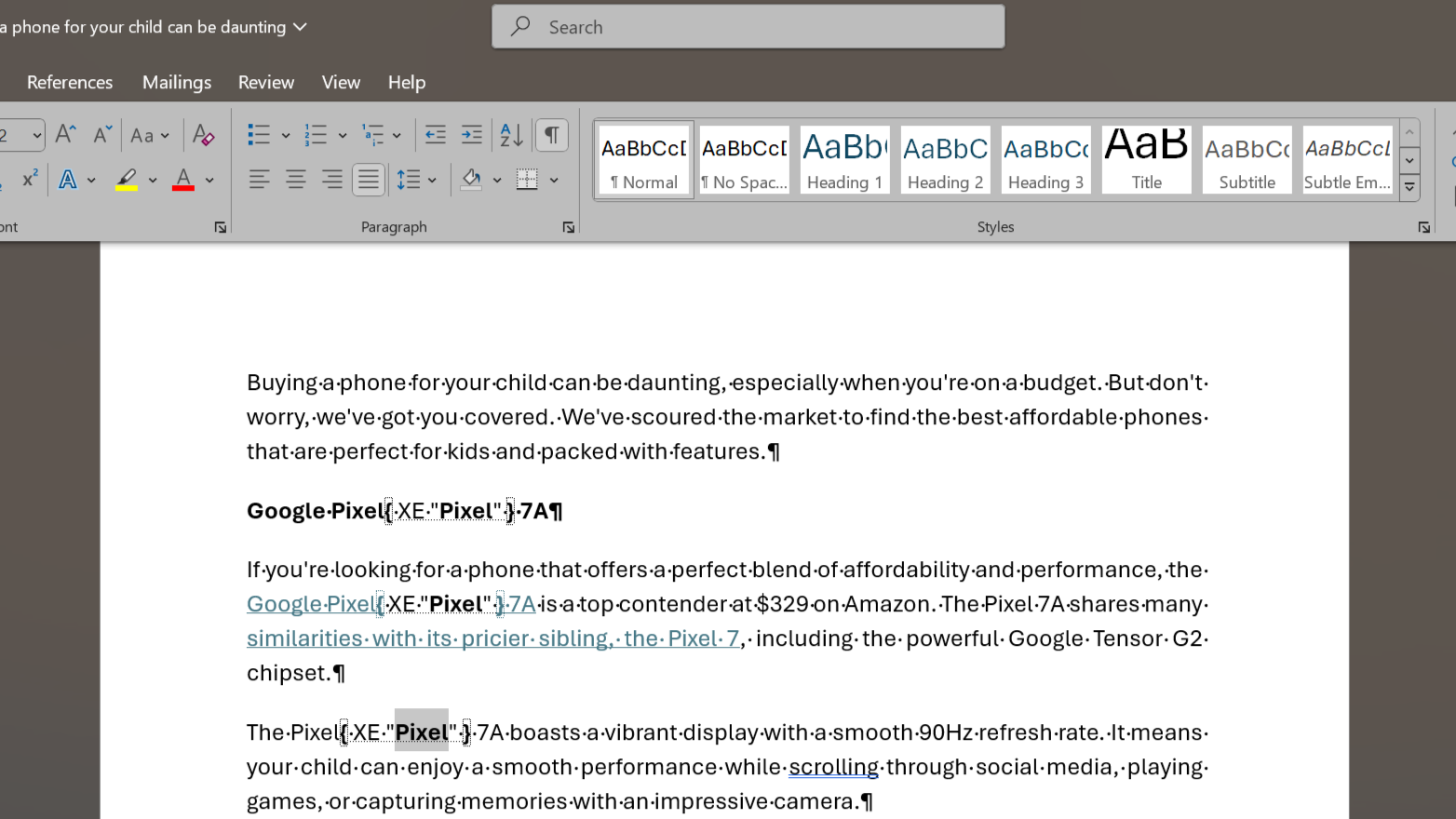Insert a bulleted list
Viewport: 1456px width, 819px height.
pos(259,135)
